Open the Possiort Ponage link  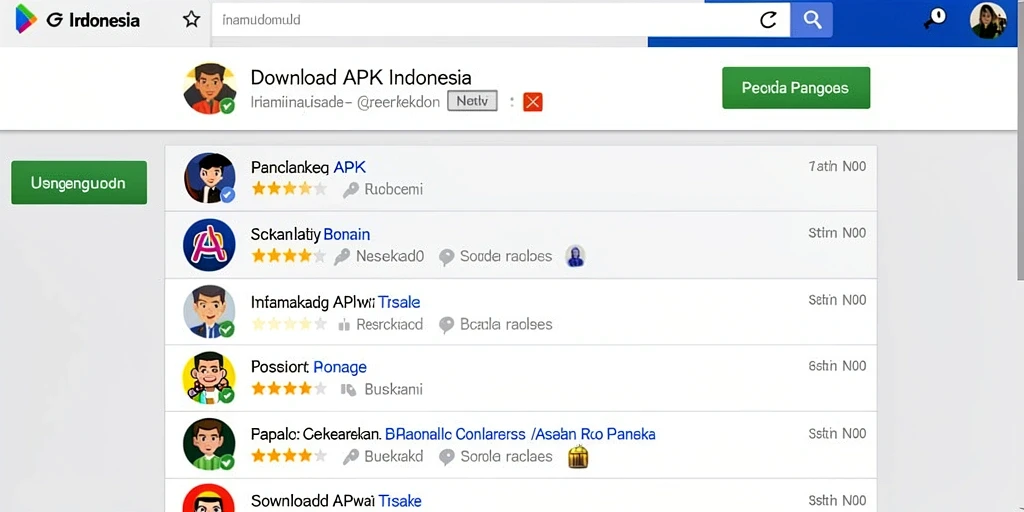point(309,367)
